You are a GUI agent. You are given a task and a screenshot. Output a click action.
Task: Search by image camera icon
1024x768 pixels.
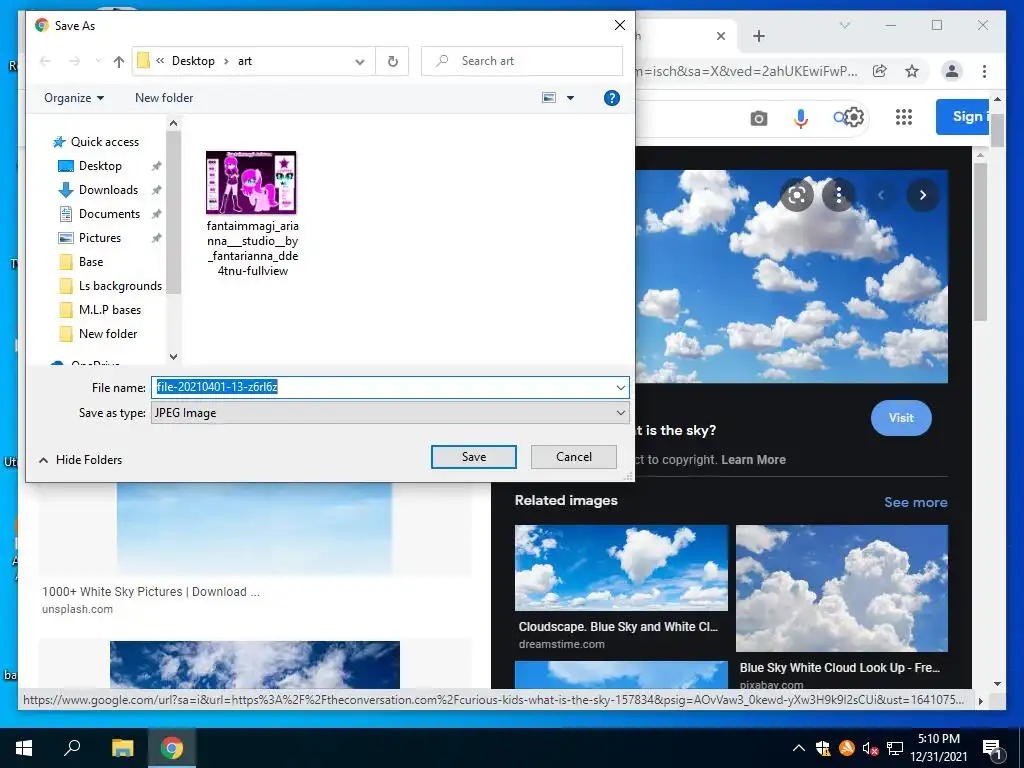[758, 118]
